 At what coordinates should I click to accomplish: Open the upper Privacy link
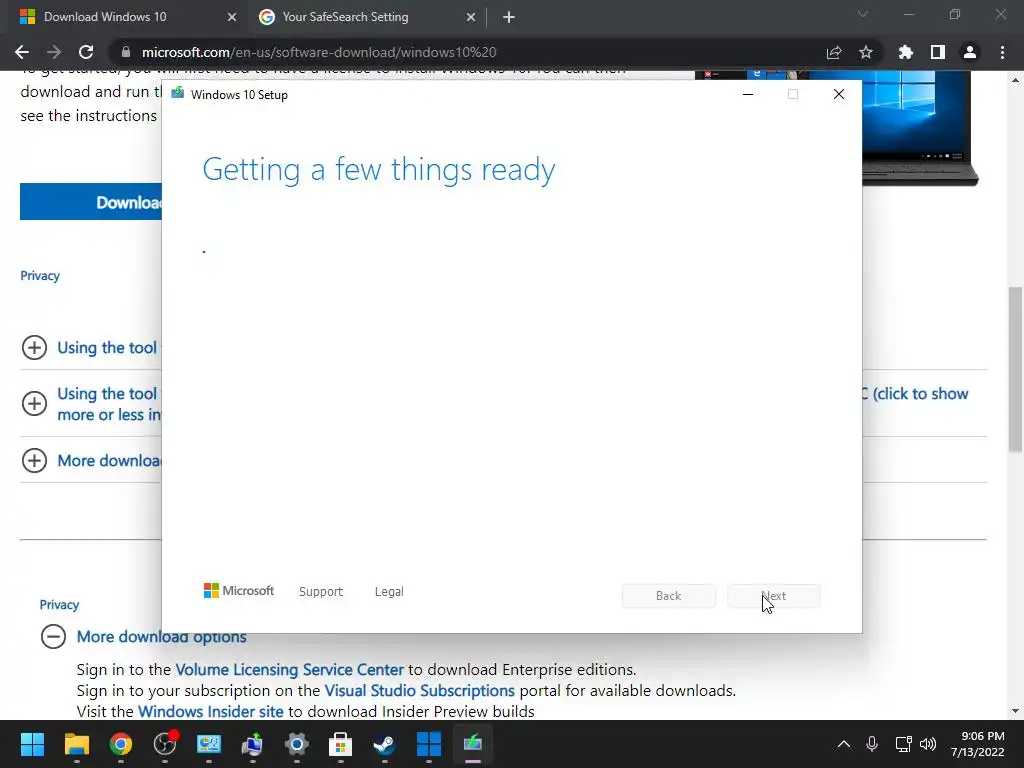point(40,276)
